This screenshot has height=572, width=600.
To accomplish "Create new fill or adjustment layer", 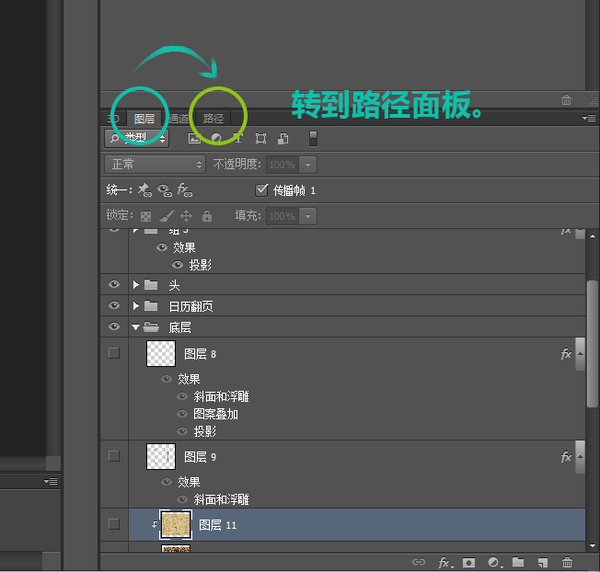I will [x=495, y=562].
